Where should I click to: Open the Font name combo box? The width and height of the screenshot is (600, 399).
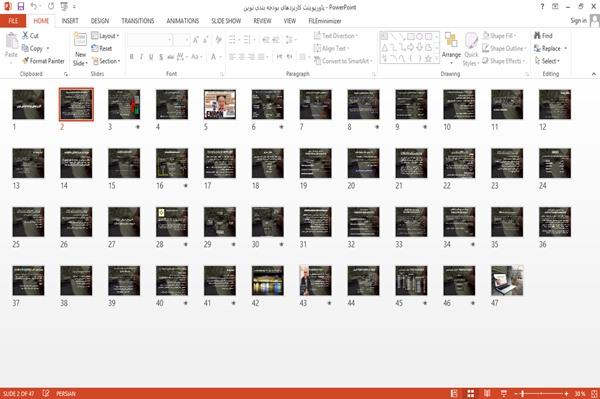pos(149,40)
